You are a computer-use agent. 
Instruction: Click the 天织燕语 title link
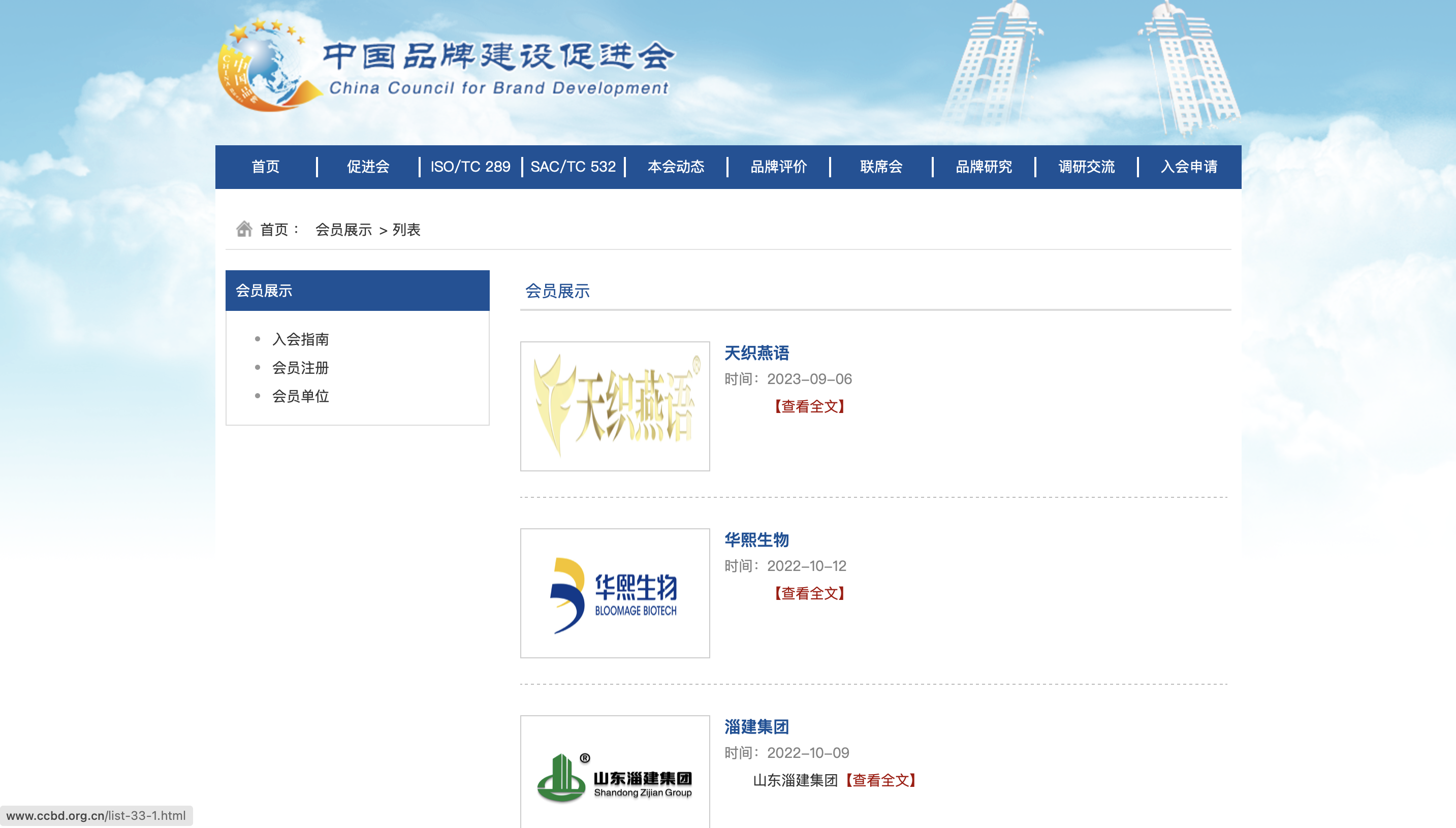756,353
